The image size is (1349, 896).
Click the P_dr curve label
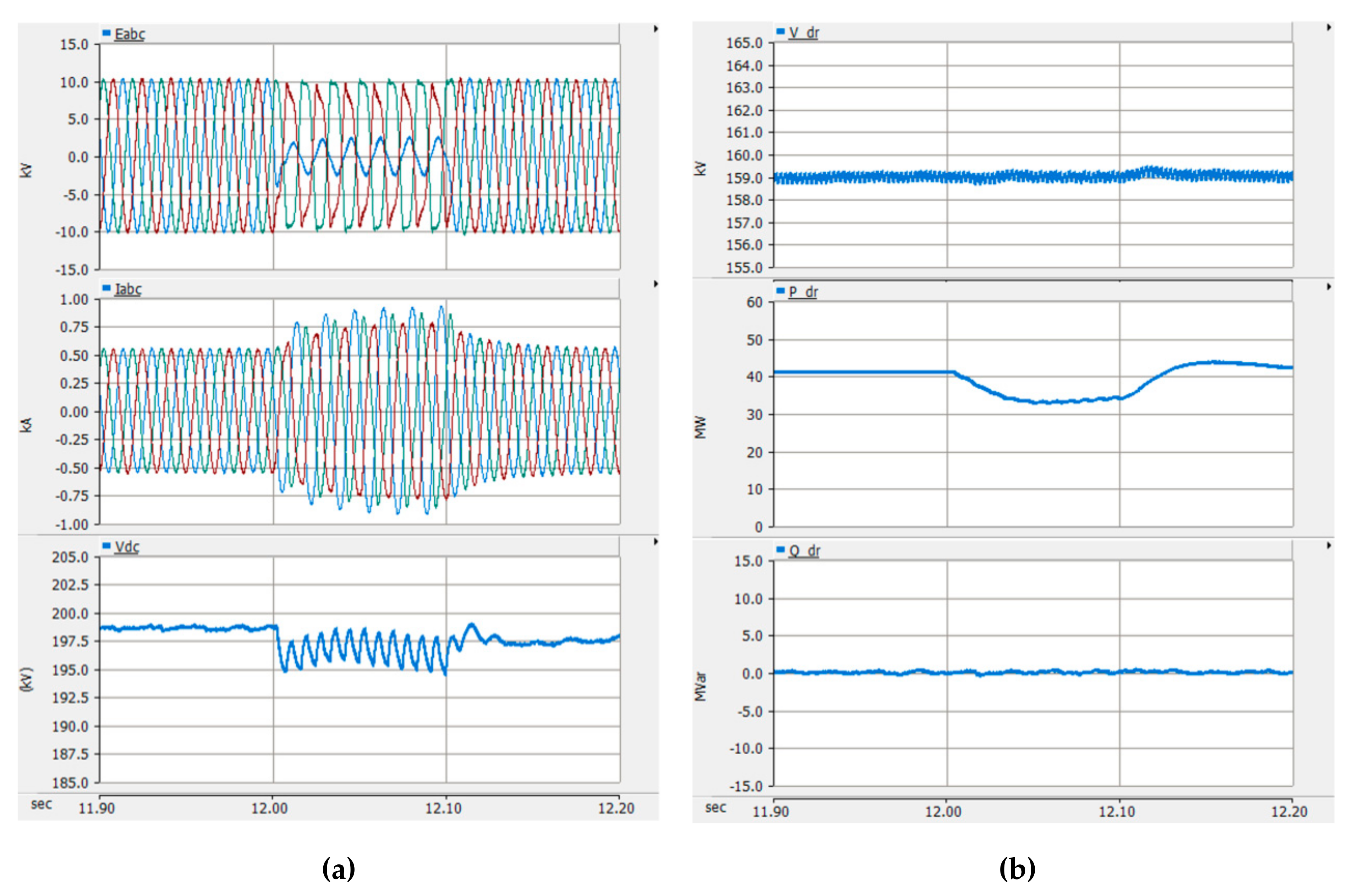tap(803, 292)
